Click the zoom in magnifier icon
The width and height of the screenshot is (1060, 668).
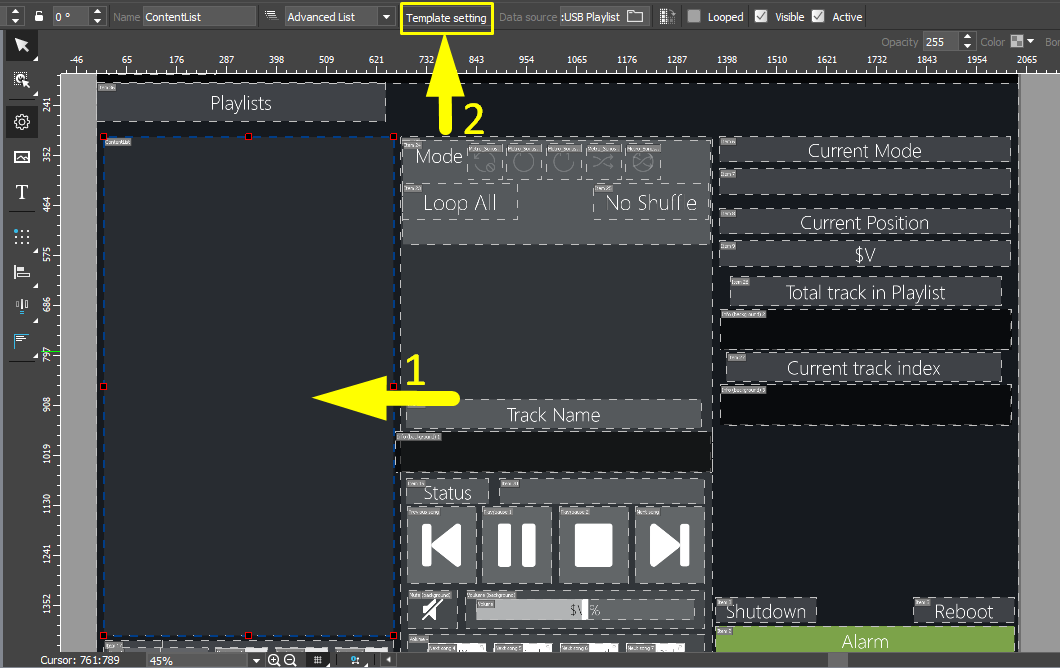274,660
